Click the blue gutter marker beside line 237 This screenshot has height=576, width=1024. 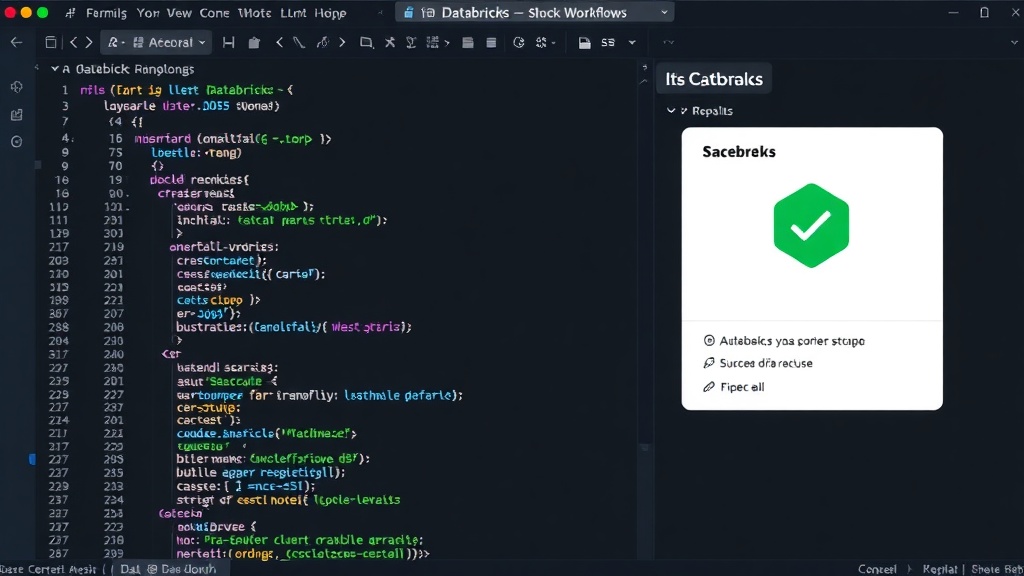(32, 459)
